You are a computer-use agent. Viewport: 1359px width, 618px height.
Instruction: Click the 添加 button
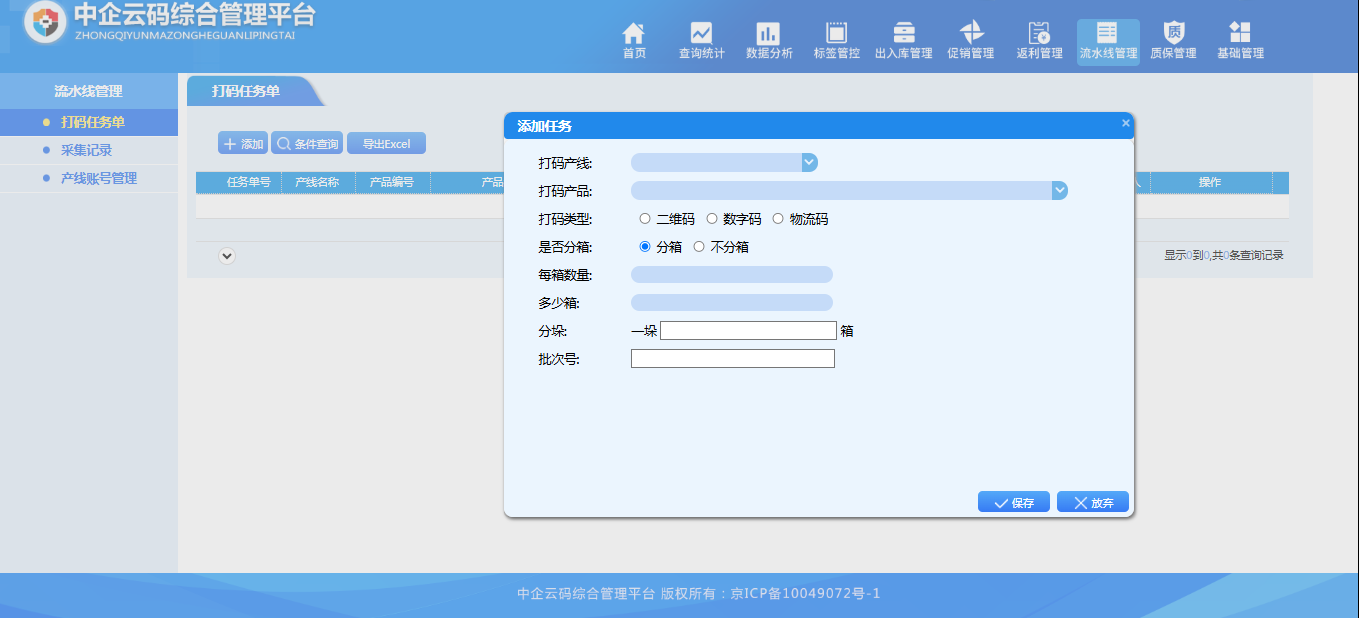pos(243,144)
